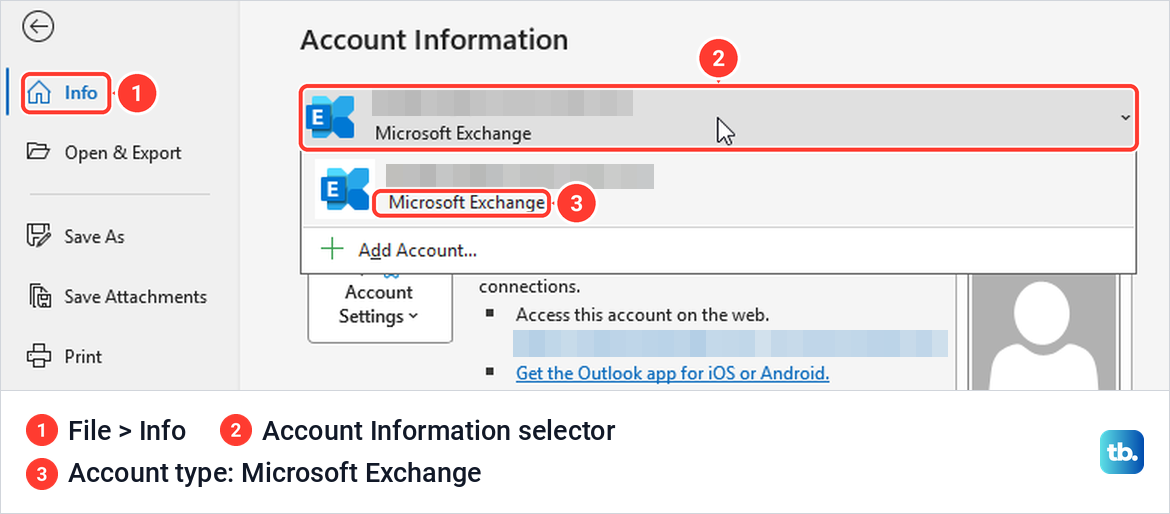Image resolution: width=1170 pixels, height=514 pixels.
Task: Open the Info tab
Action: [x=66, y=93]
